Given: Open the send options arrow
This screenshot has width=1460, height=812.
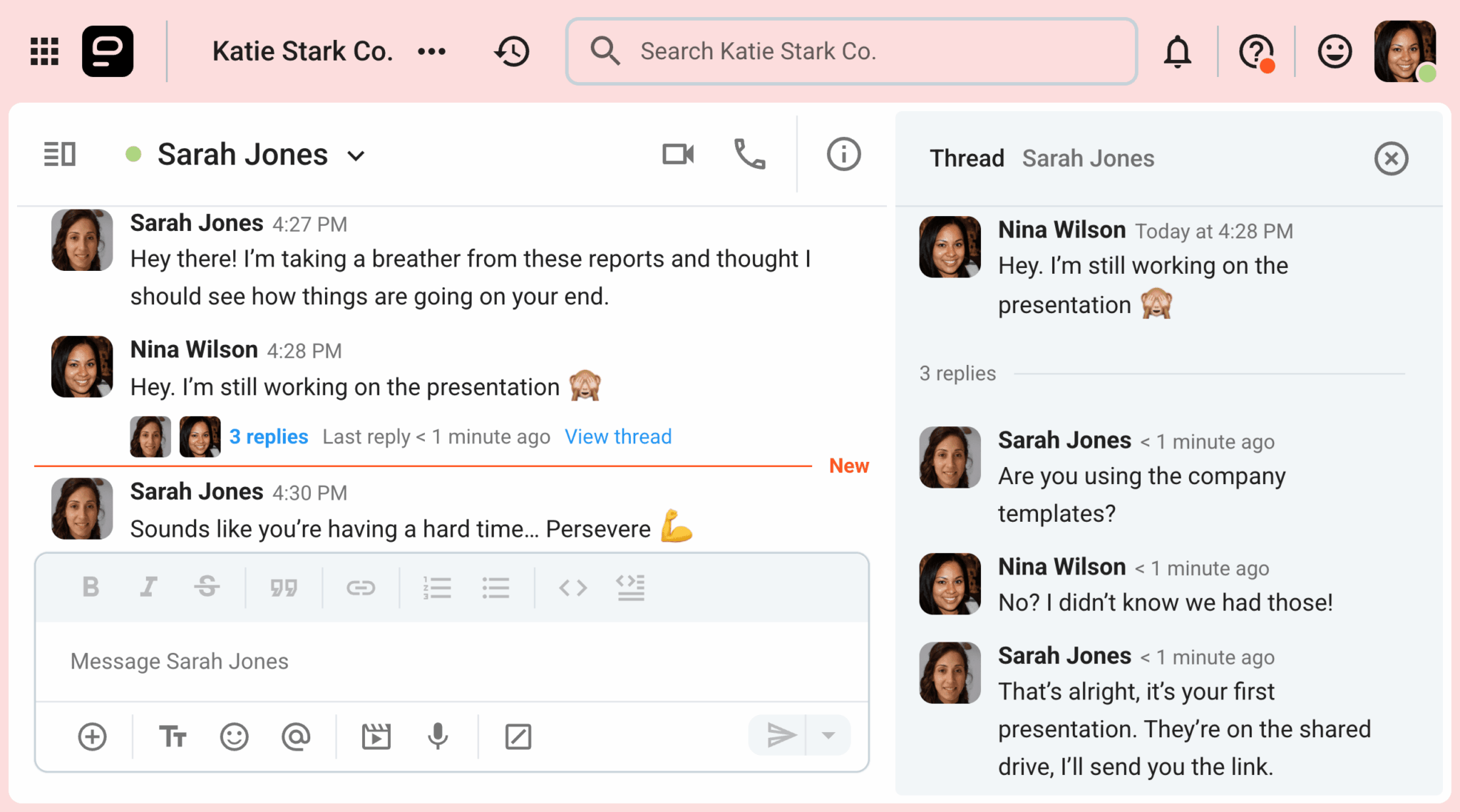Looking at the screenshot, I should (827, 734).
